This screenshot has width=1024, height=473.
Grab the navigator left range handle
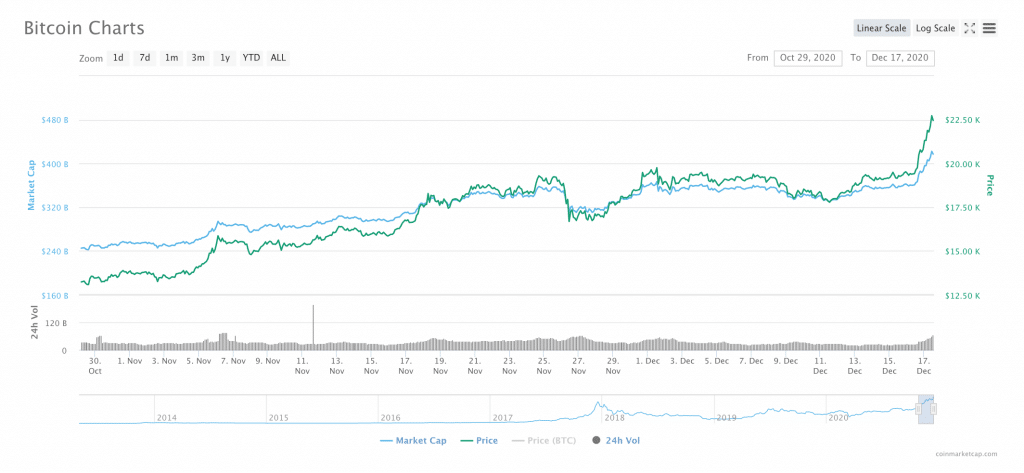[918, 409]
